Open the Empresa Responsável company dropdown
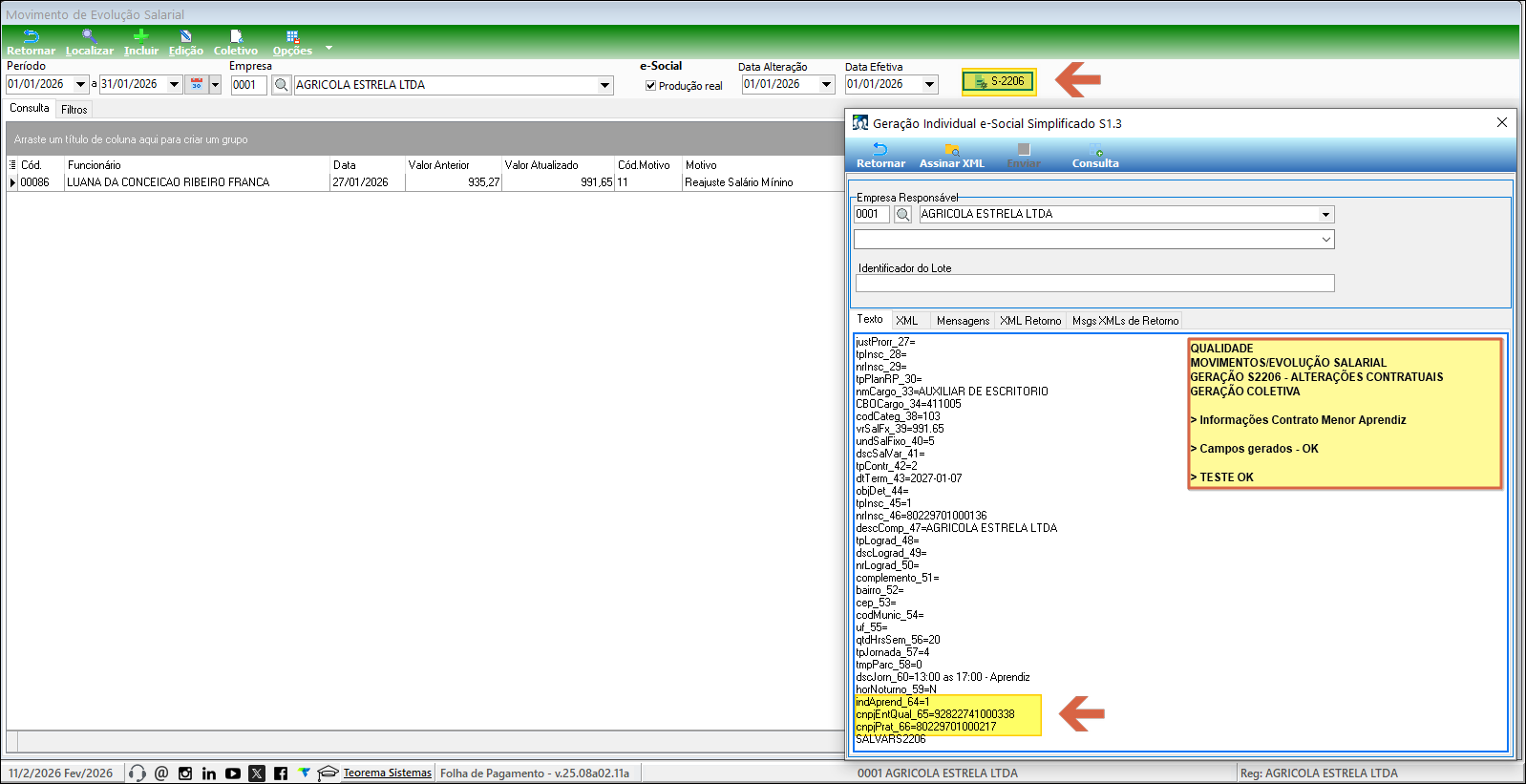The height and width of the screenshot is (784, 1526). point(1325,215)
